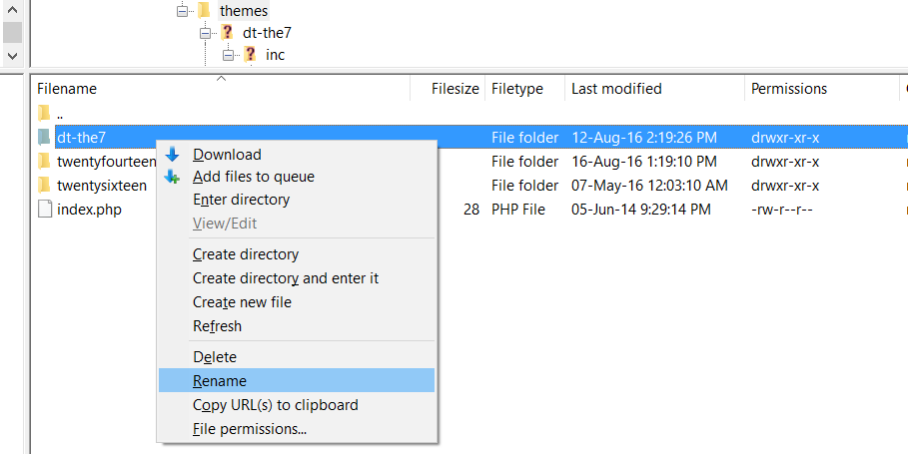Image resolution: width=908 pixels, height=454 pixels.
Task: Collapse the themes tree node
Action: (182, 10)
